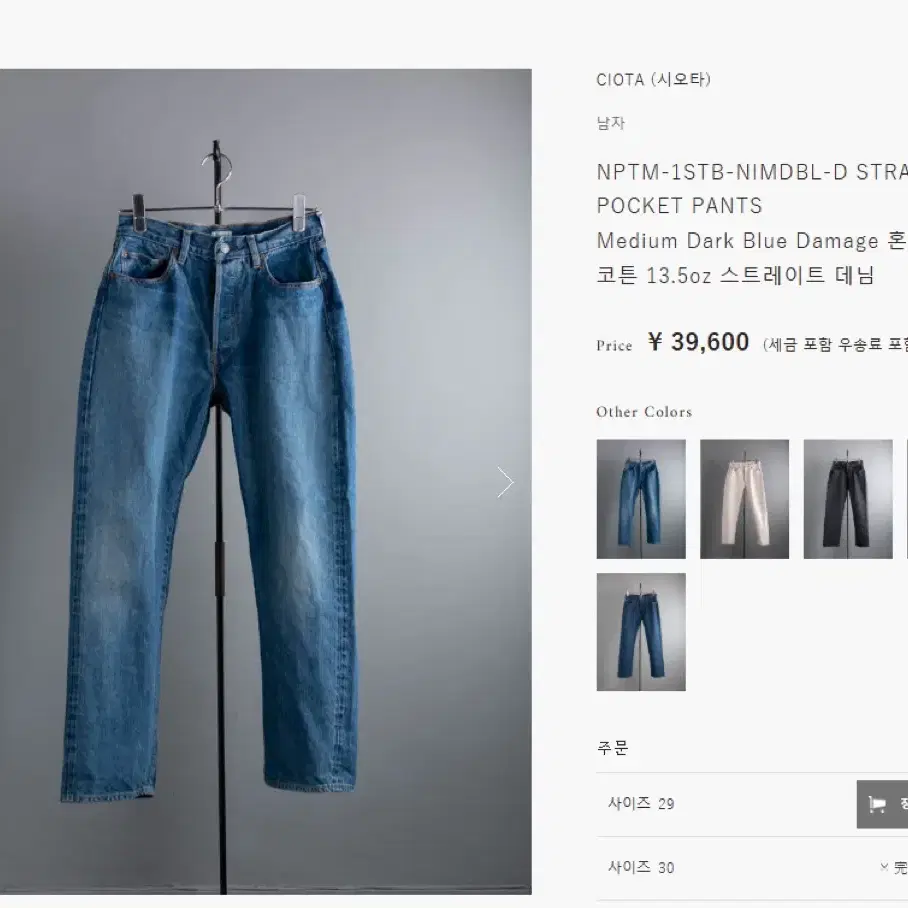Open the CIOTA (시오타) brand link
This screenshot has width=908, height=908.
point(653,79)
